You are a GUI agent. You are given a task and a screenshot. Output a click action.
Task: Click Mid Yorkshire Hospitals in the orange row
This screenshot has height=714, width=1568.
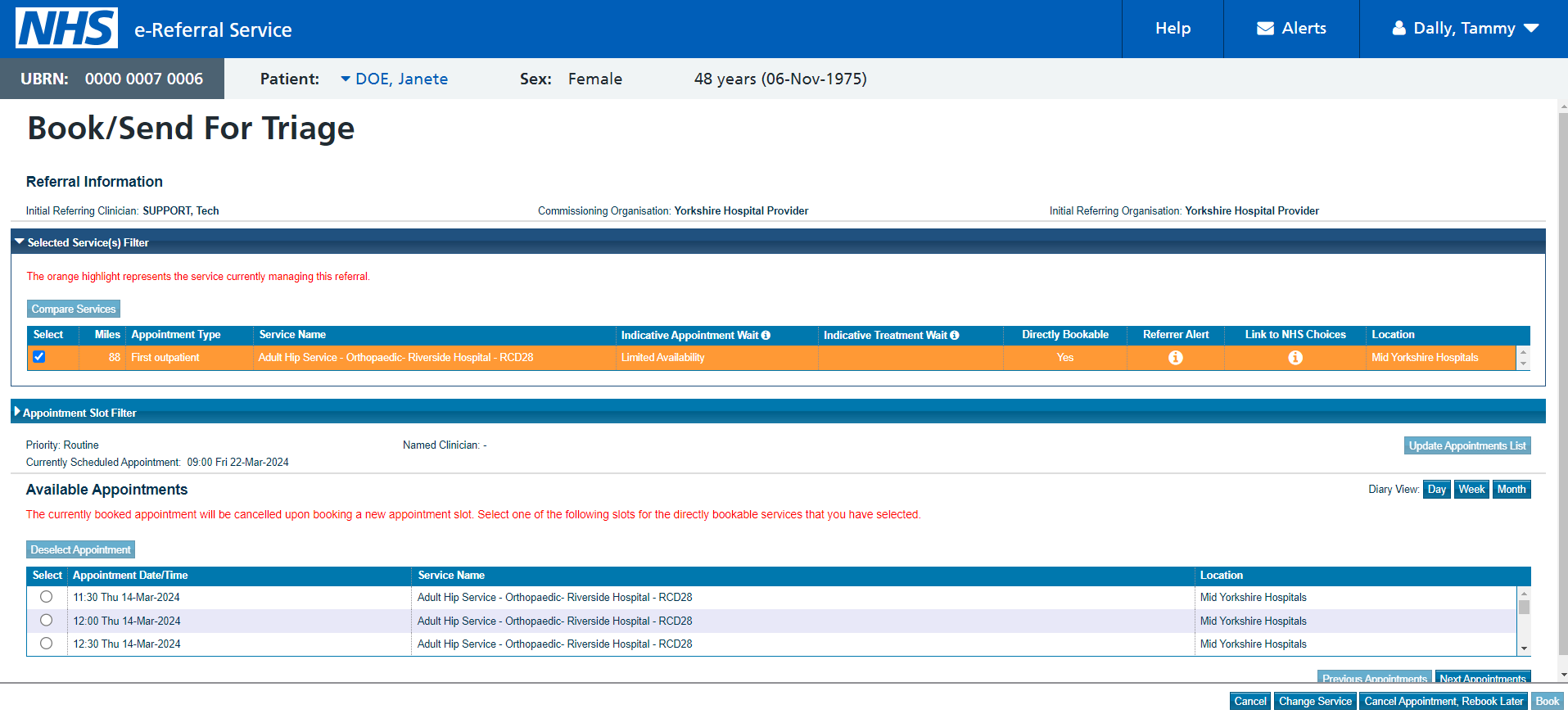(x=1425, y=358)
